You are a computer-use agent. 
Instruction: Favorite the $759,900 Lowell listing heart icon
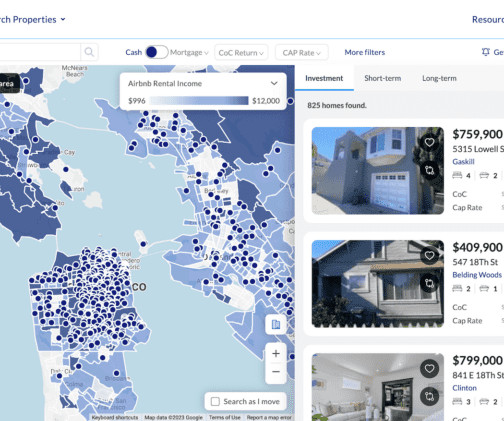point(429,142)
